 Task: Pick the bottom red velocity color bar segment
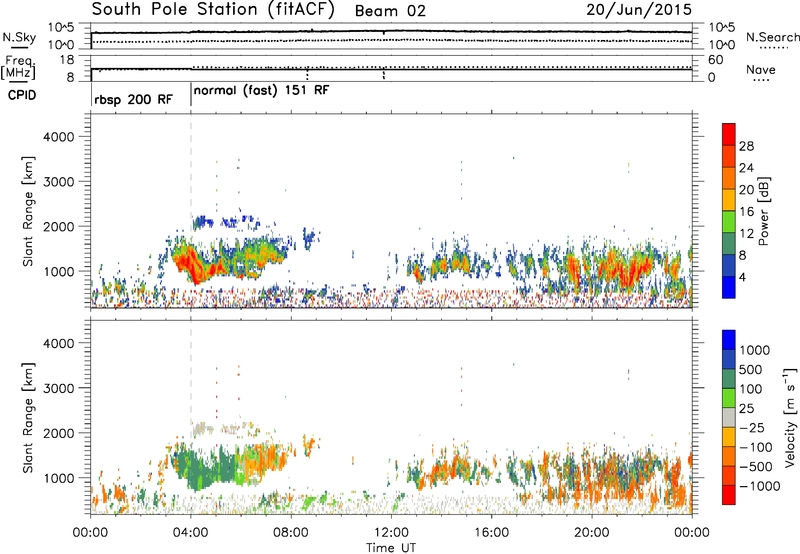point(729,495)
